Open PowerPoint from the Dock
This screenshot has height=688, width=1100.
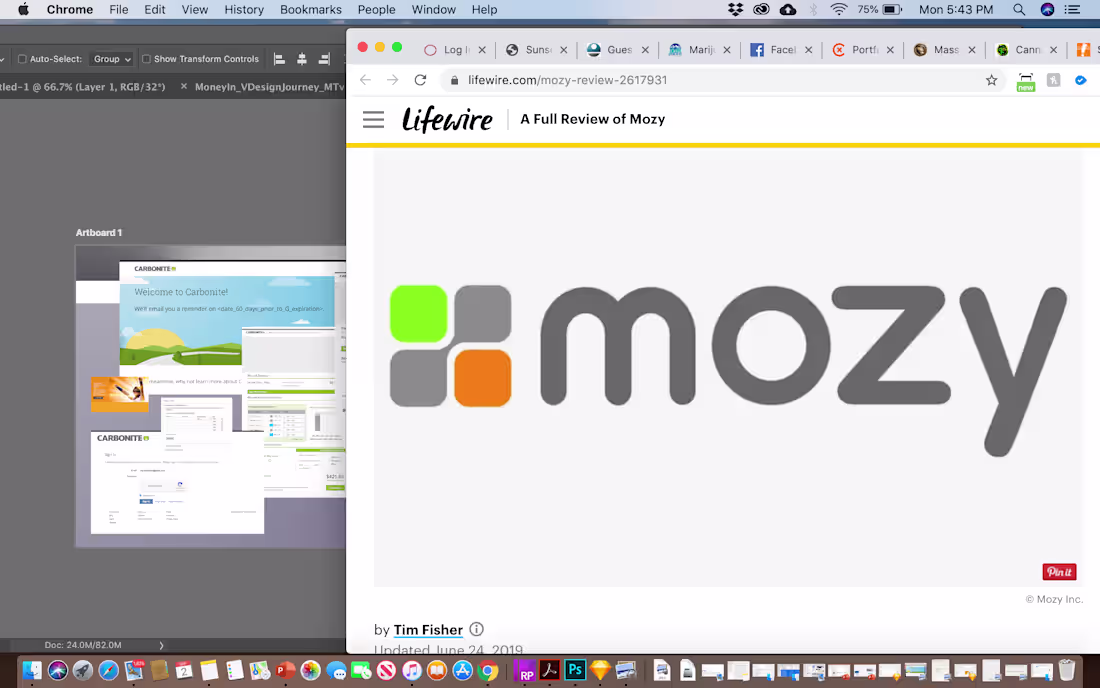(x=284, y=671)
